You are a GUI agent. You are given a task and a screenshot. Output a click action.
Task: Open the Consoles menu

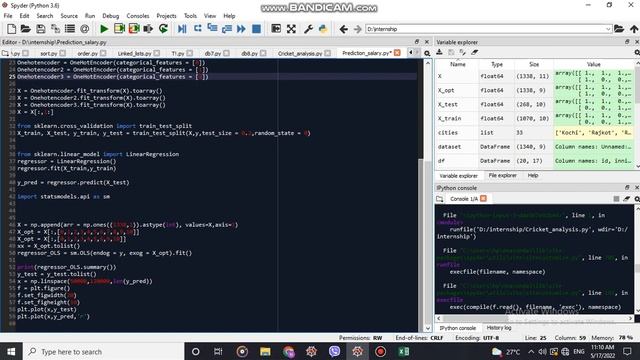pos(138,16)
